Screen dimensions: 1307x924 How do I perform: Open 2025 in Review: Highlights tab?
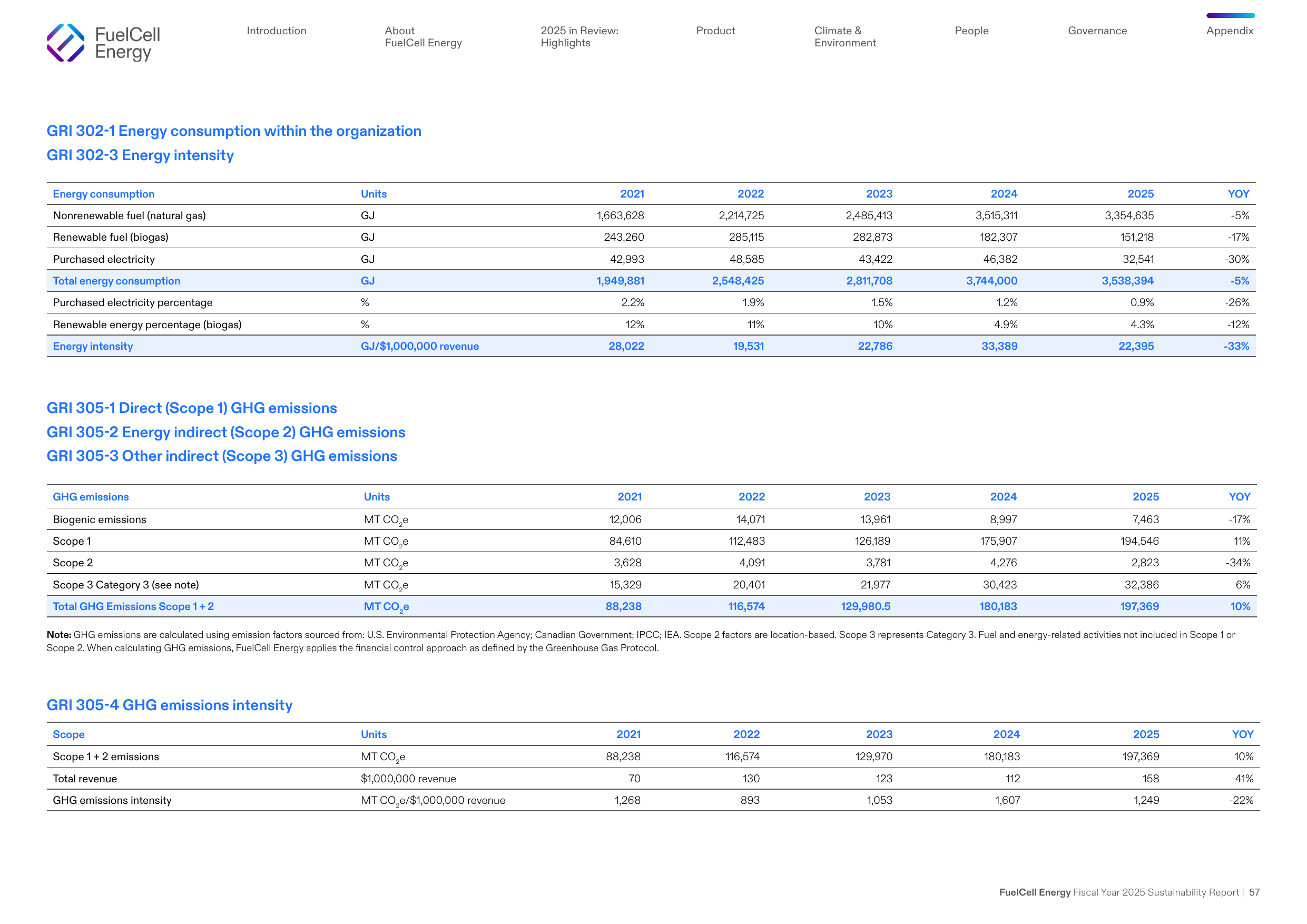(579, 37)
